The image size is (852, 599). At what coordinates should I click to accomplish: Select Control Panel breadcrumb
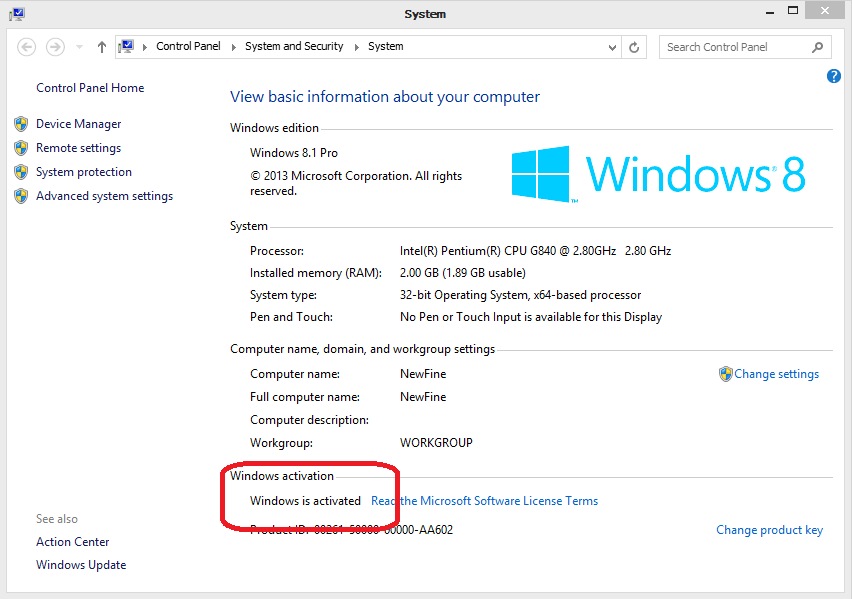(188, 46)
